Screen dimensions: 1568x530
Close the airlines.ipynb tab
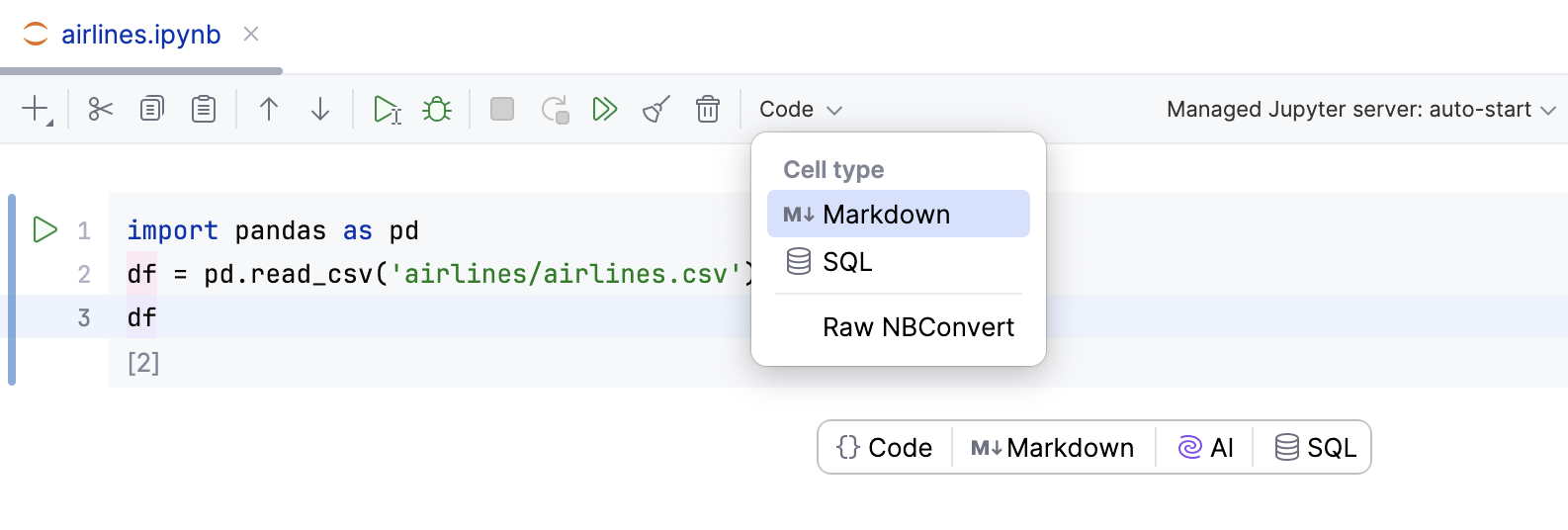point(251,35)
